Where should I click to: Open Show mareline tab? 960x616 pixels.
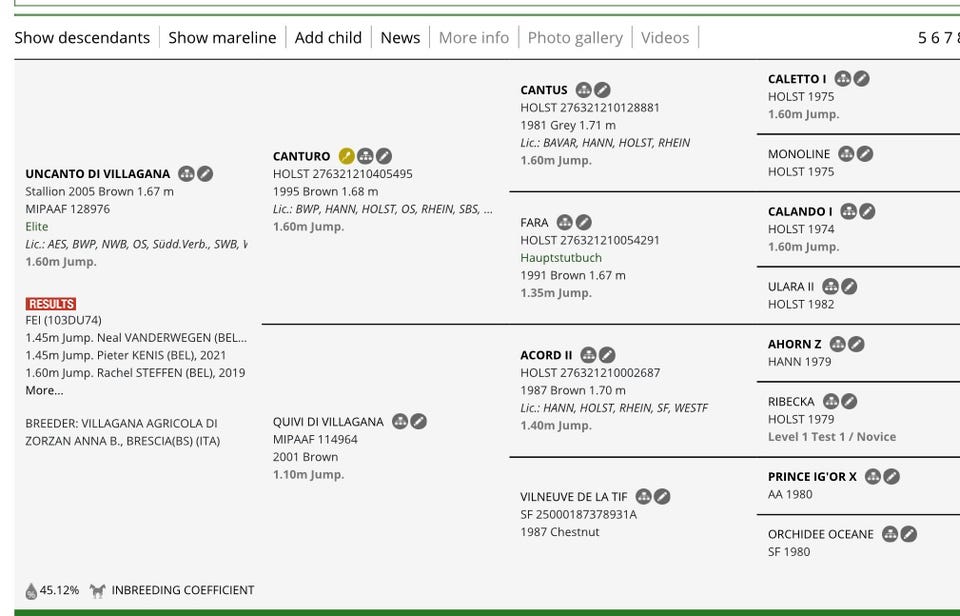pos(222,37)
